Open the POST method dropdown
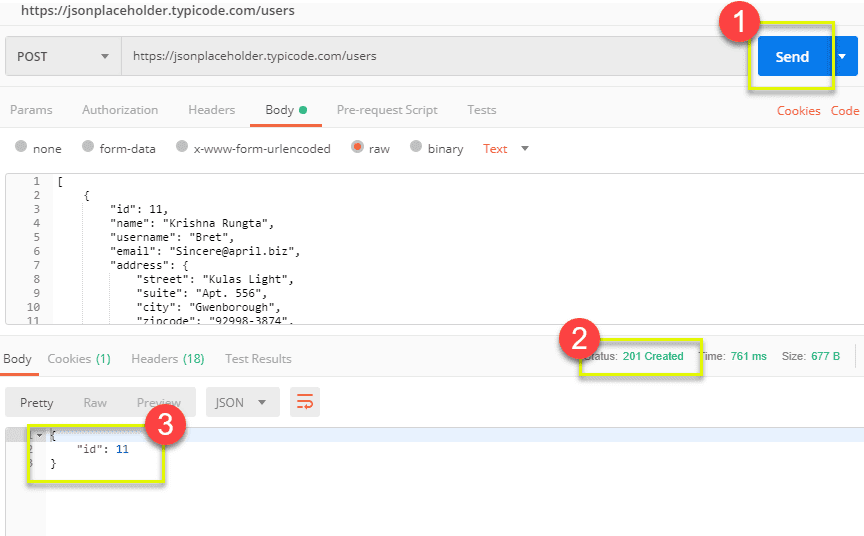Screen dimensions: 864x536 click(x=62, y=57)
